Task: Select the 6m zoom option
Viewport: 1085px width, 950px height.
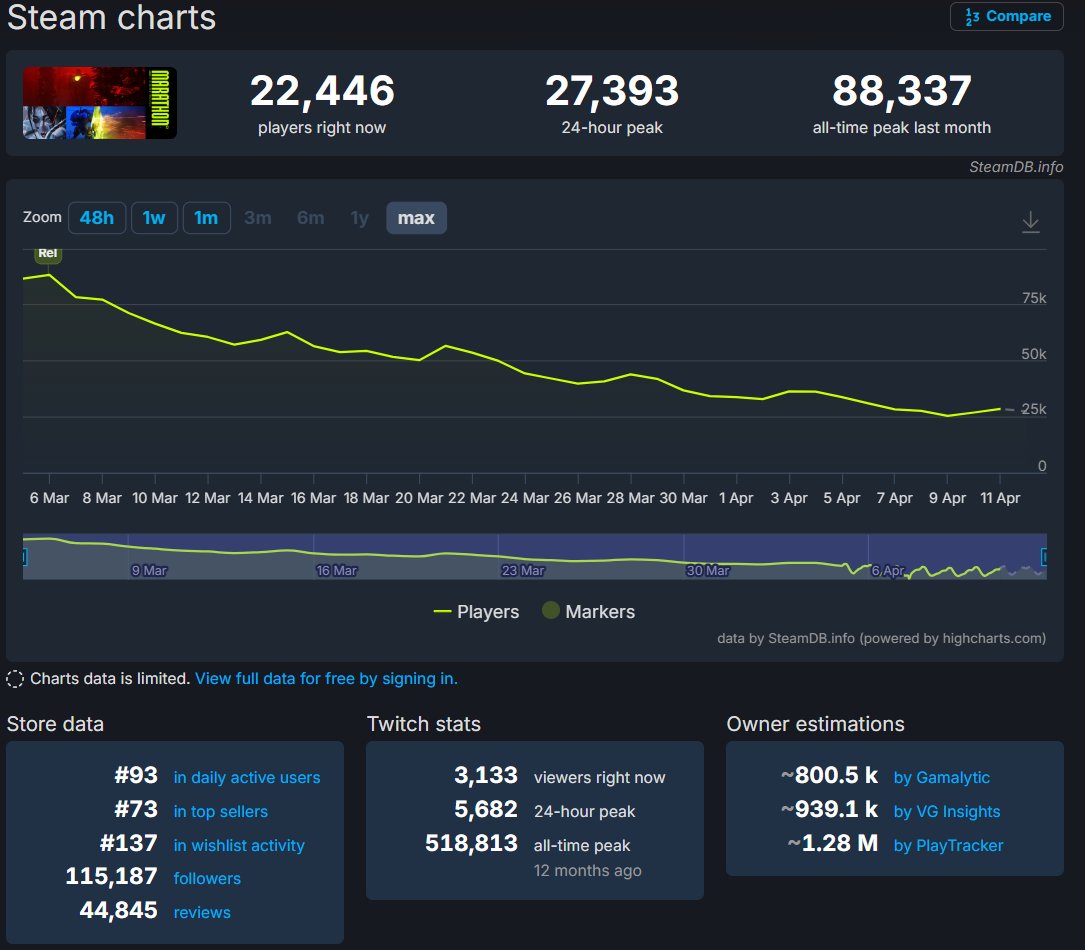Action: tap(311, 218)
